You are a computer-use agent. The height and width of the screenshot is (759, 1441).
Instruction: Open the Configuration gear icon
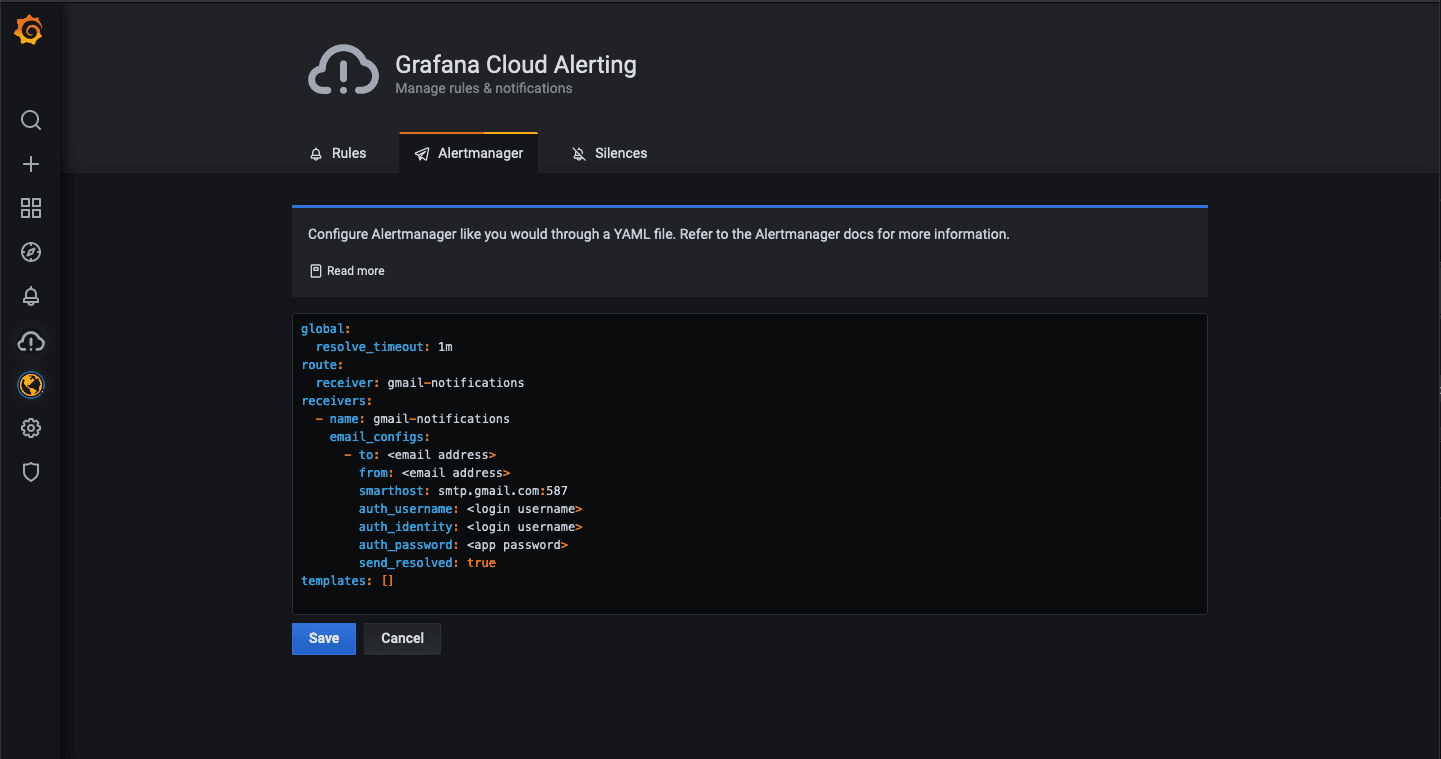tap(31, 428)
